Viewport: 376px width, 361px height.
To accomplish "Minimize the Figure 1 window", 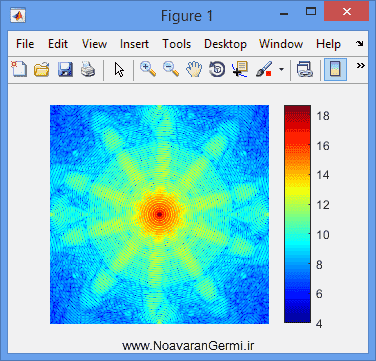I will (284, 14).
